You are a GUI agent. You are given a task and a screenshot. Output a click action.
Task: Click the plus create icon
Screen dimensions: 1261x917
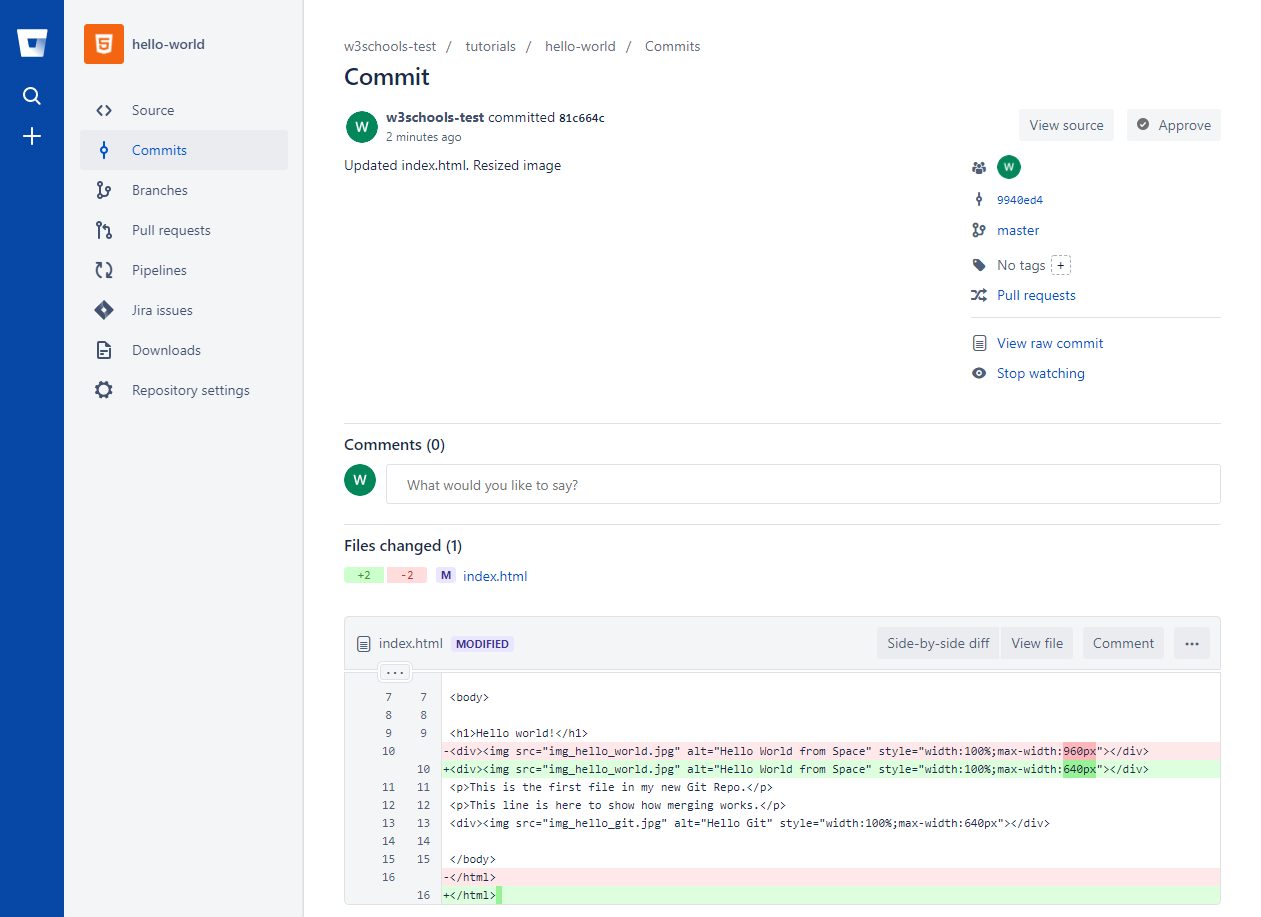point(32,136)
